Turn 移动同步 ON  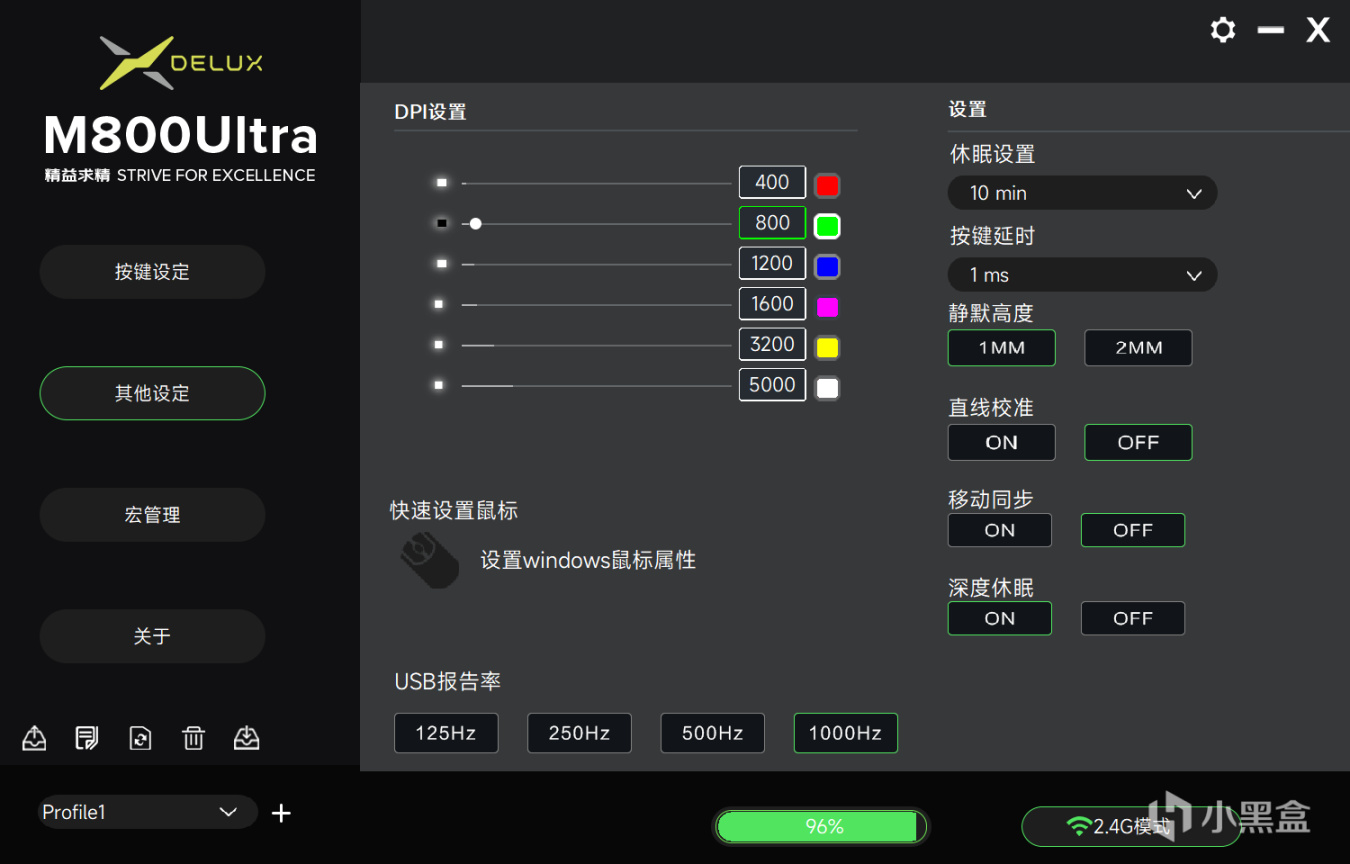point(999,530)
